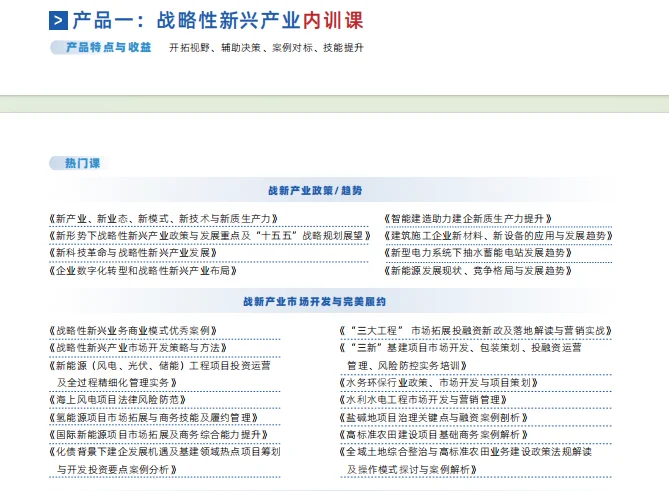Select the 热门课 label
669x491 pixels.
82,163
